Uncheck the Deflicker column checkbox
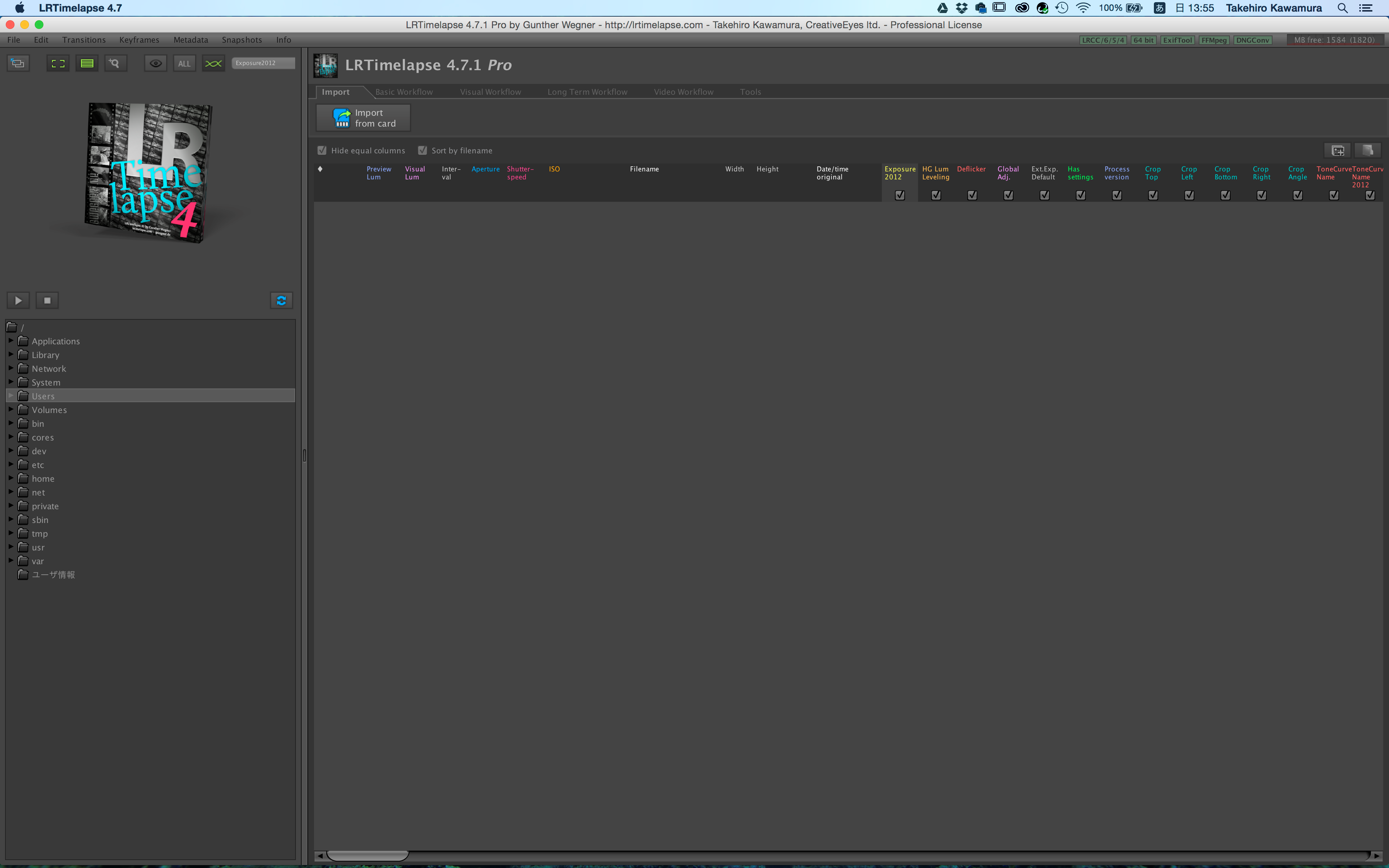The width and height of the screenshot is (1389, 868). [972, 195]
